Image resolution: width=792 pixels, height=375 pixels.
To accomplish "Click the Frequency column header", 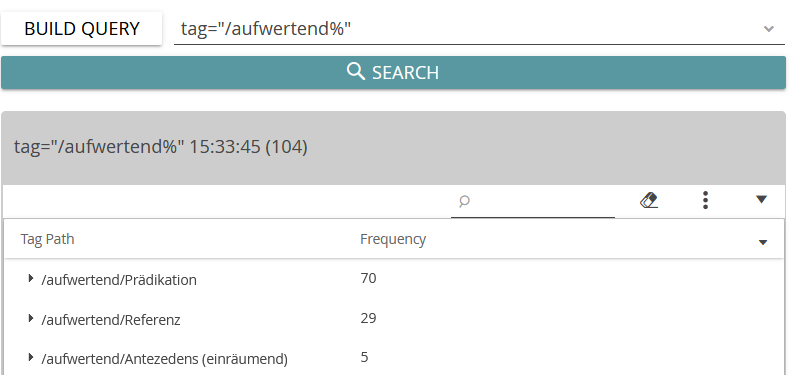I will (x=393, y=239).
